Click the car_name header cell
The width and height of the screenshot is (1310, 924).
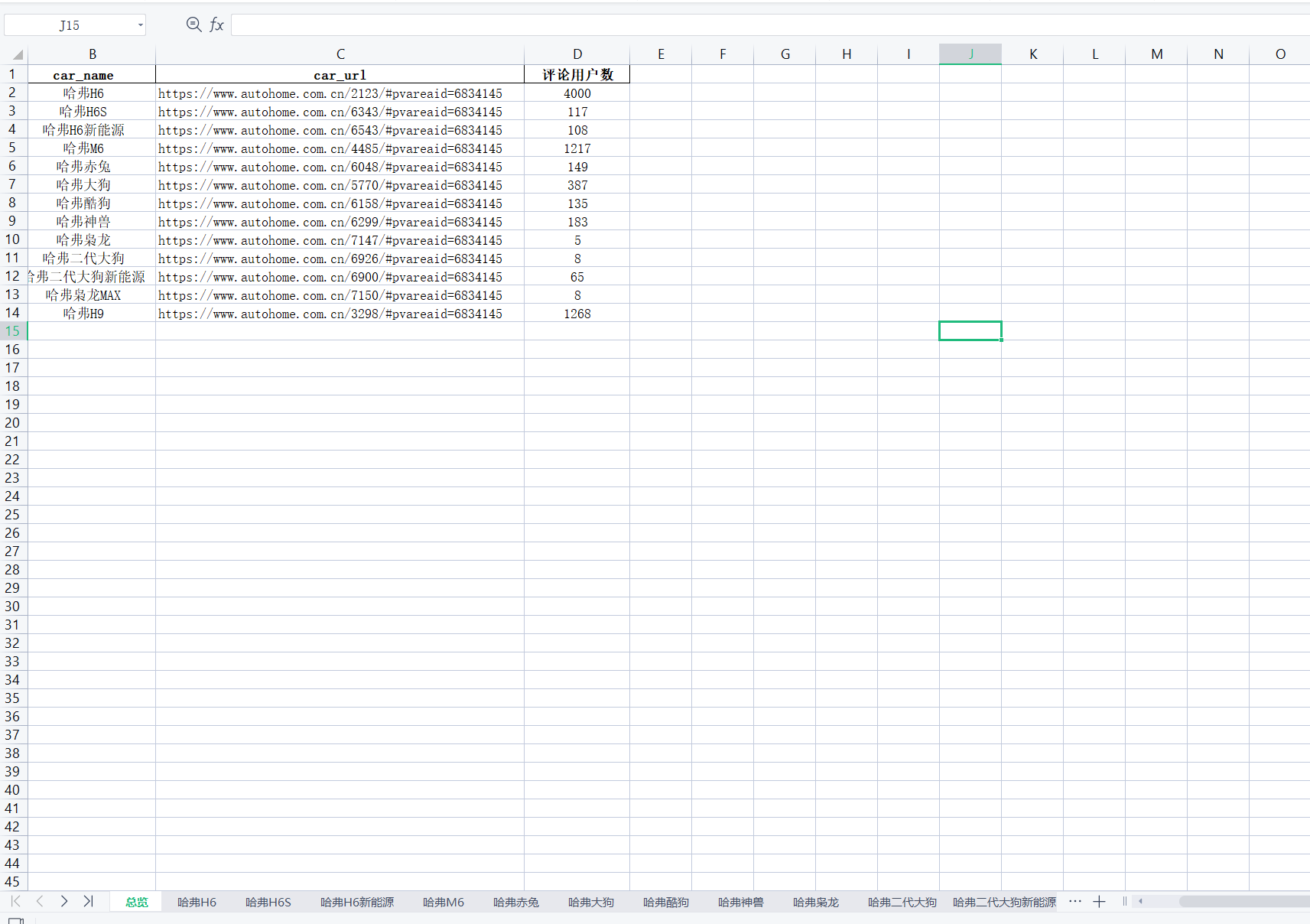(x=92, y=74)
